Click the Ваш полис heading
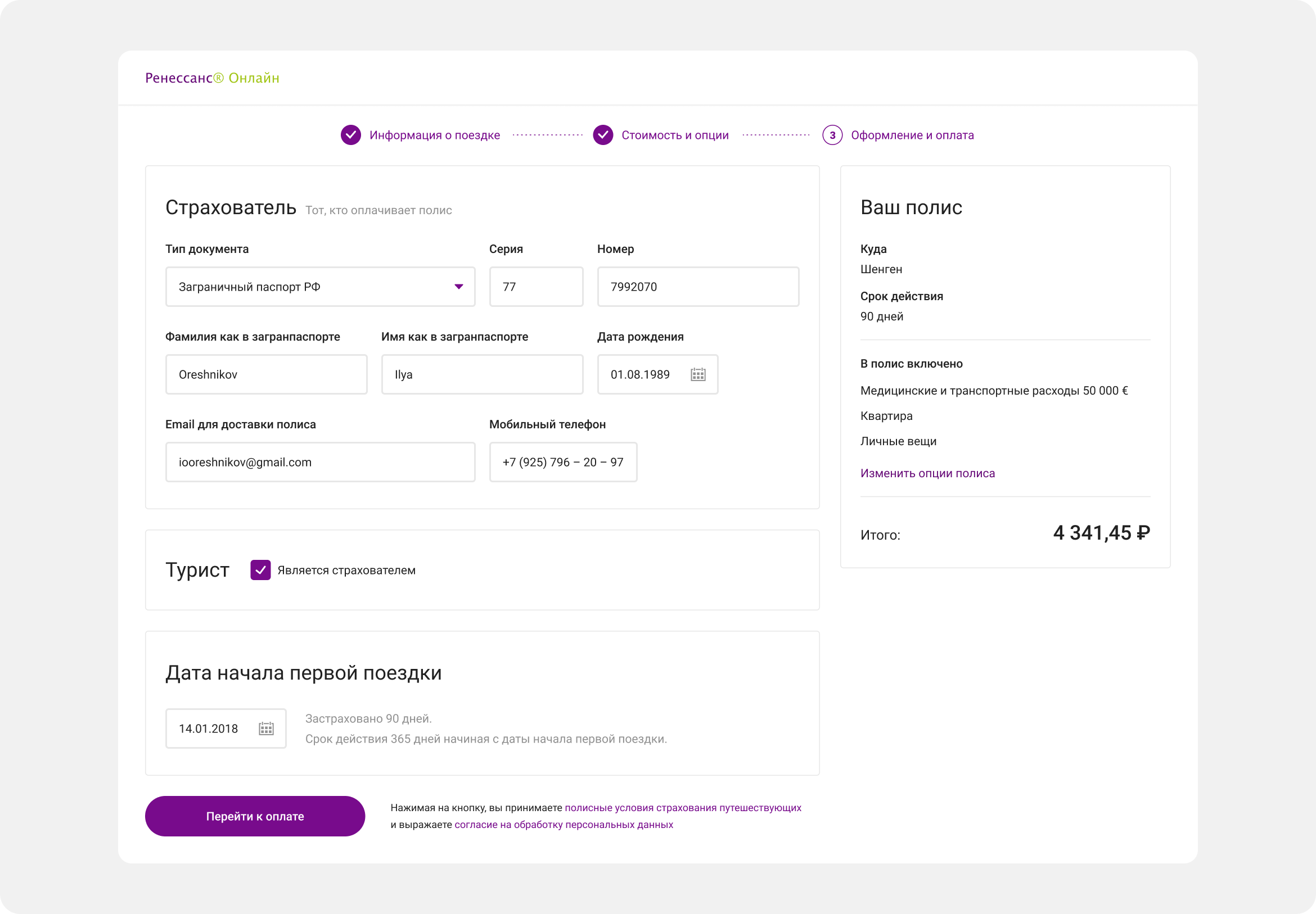This screenshot has width=1316, height=914. click(911, 207)
